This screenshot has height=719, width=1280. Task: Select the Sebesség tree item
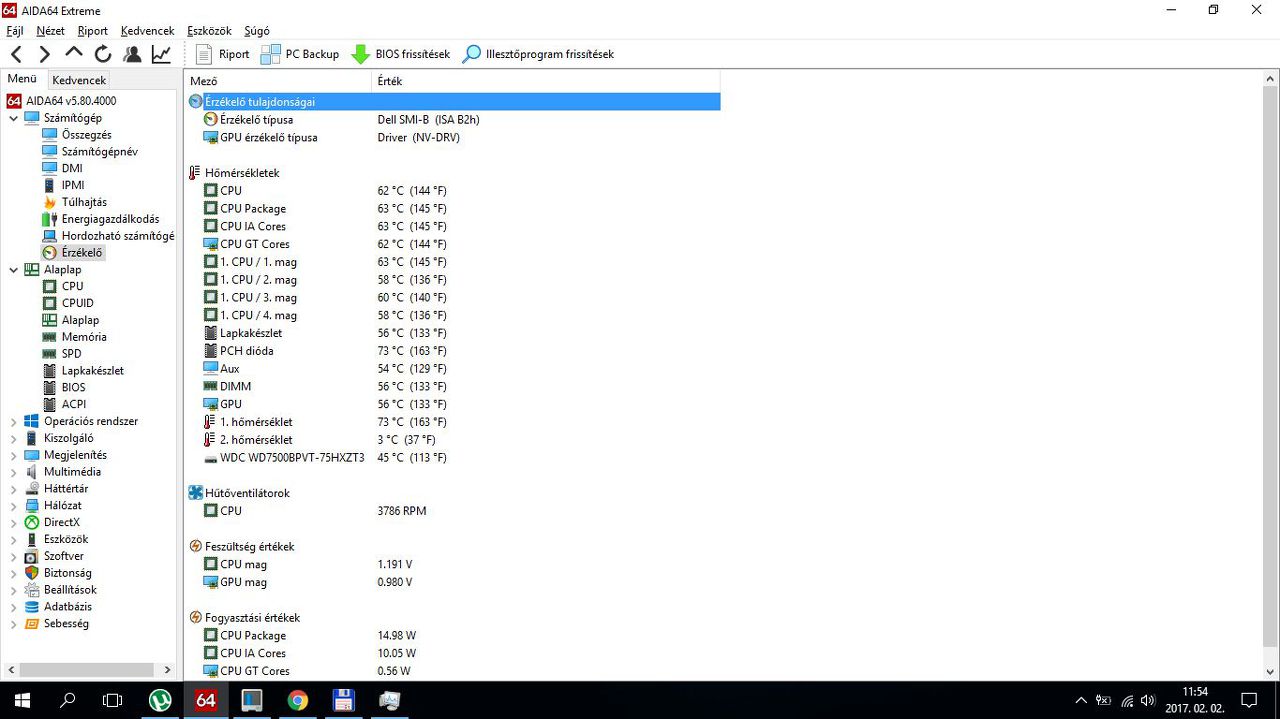click(66, 623)
